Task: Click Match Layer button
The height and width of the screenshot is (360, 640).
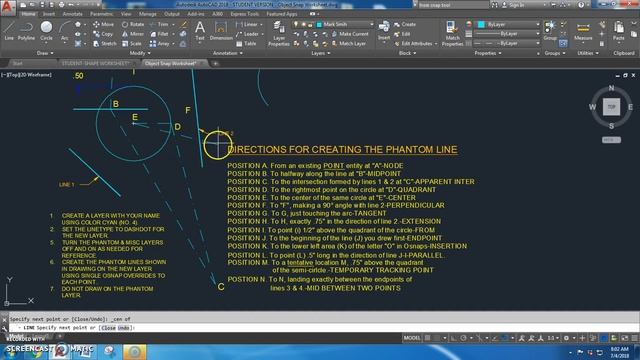Action: (x=349, y=43)
